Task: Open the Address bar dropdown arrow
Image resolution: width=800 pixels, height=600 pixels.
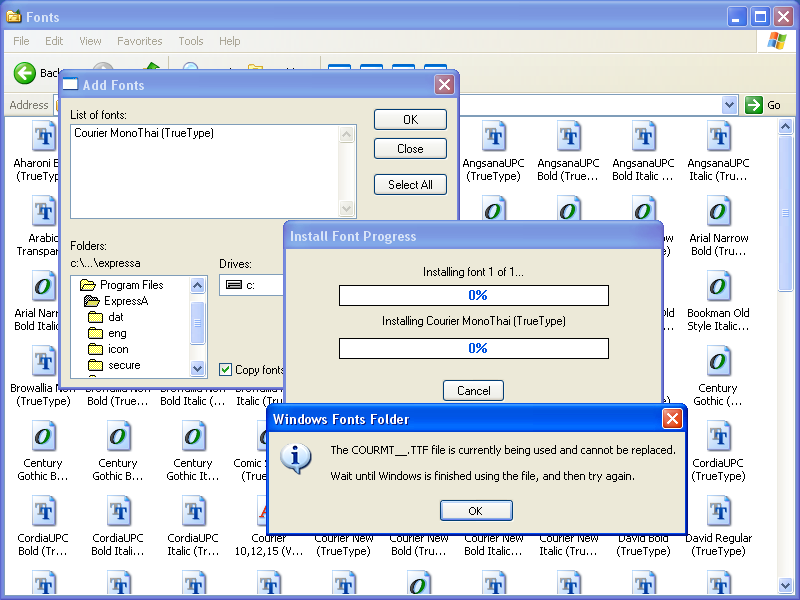Action: coord(729,104)
